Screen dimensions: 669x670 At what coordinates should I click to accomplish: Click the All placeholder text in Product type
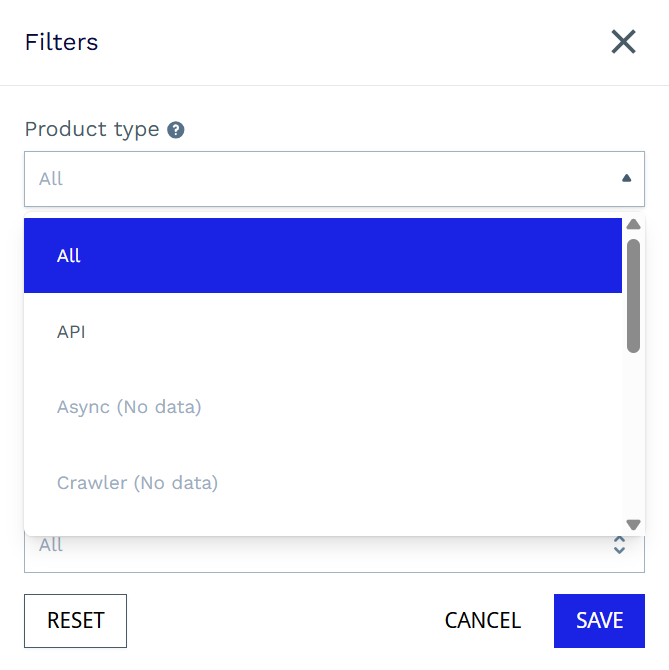click(x=51, y=179)
